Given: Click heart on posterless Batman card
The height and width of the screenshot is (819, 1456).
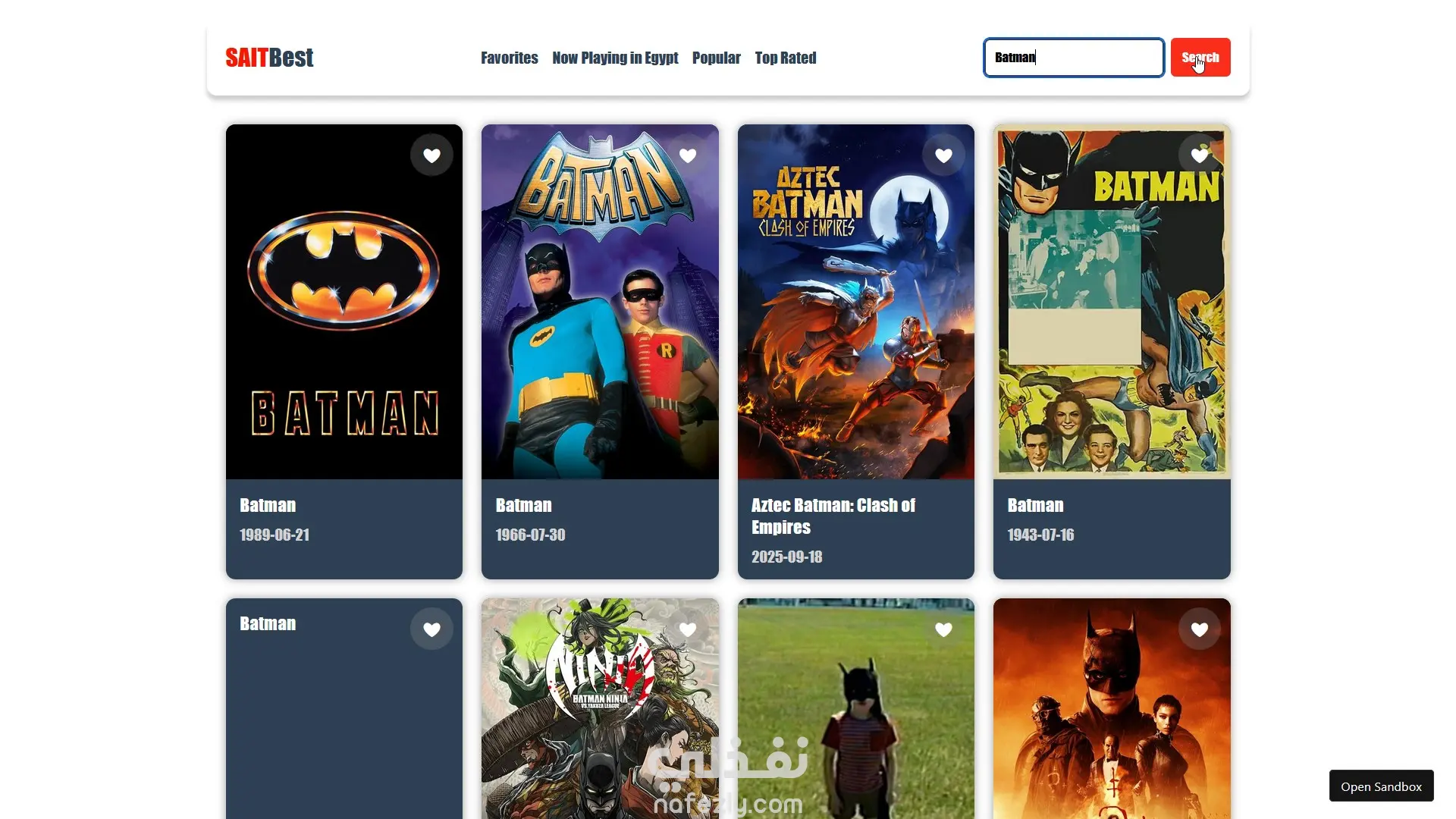Looking at the screenshot, I should click(x=431, y=629).
